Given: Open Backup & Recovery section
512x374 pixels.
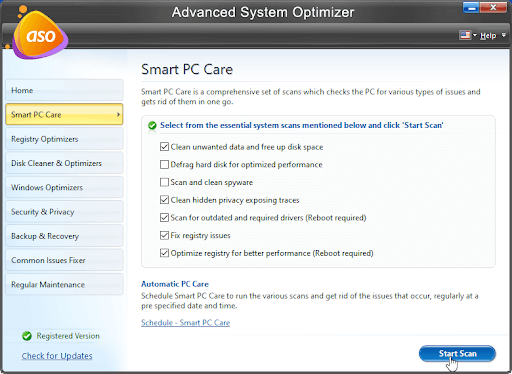Looking at the screenshot, I should click(64, 236).
